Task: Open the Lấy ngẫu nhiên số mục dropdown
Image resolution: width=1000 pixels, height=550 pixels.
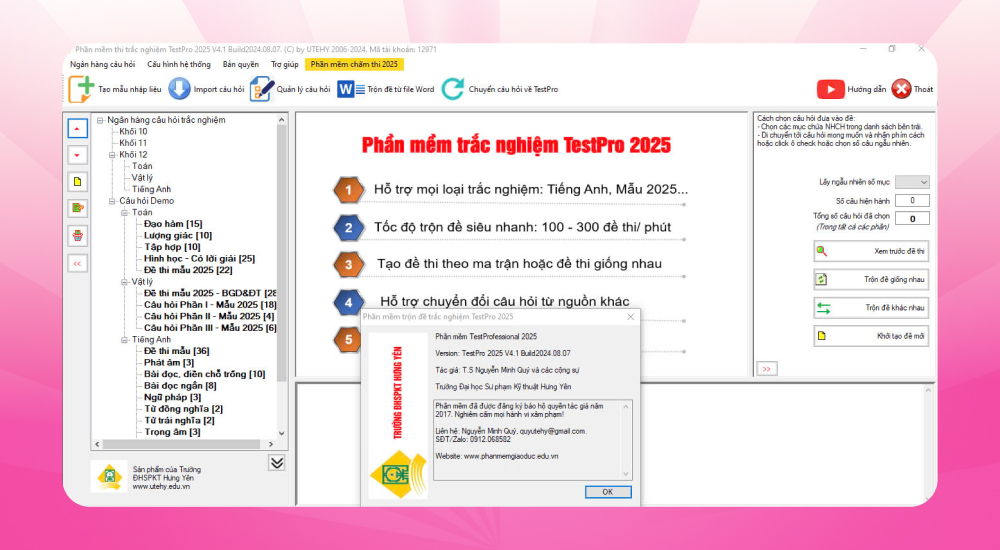Action: [912, 182]
